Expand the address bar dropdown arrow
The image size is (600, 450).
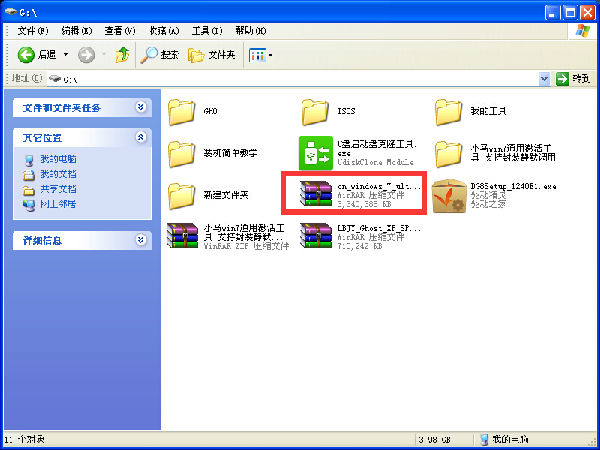(544, 78)
